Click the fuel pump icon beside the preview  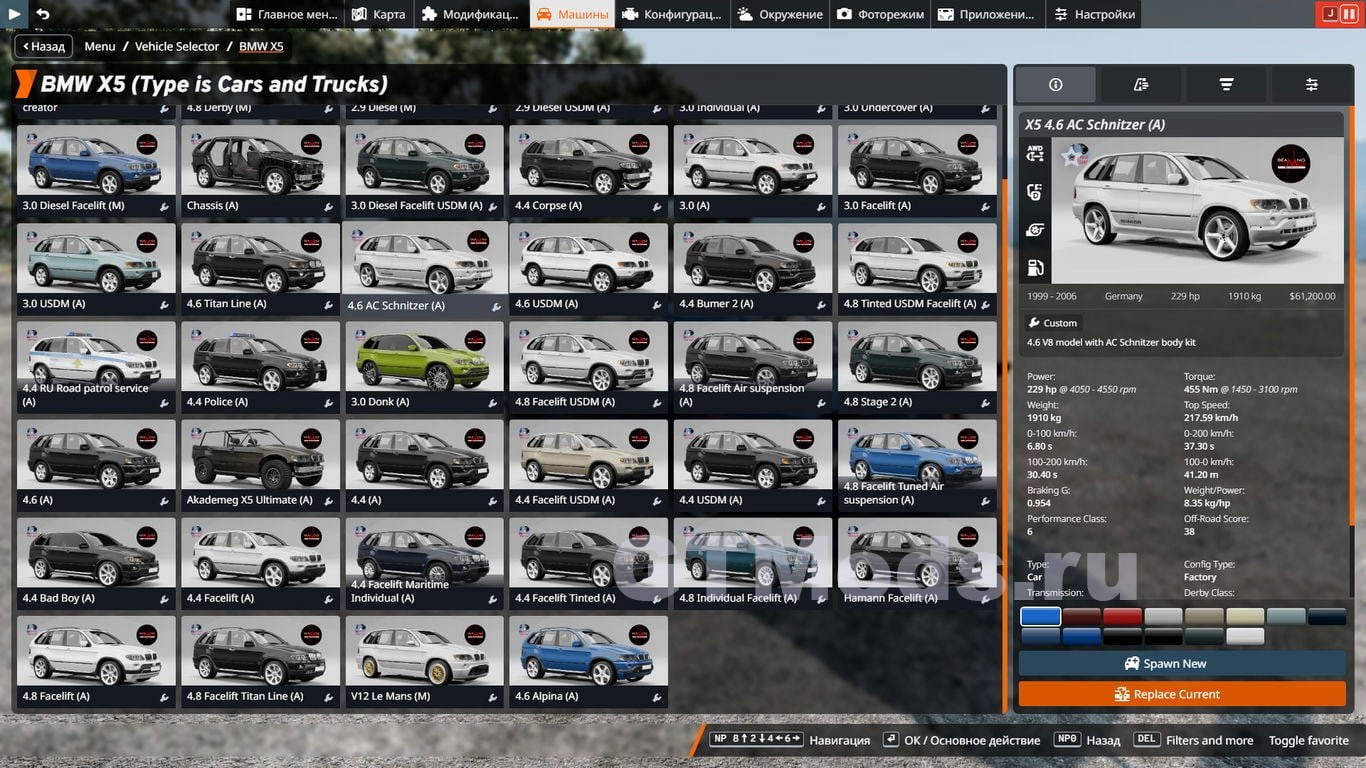pyautogui.click(x=1035, y=268)
